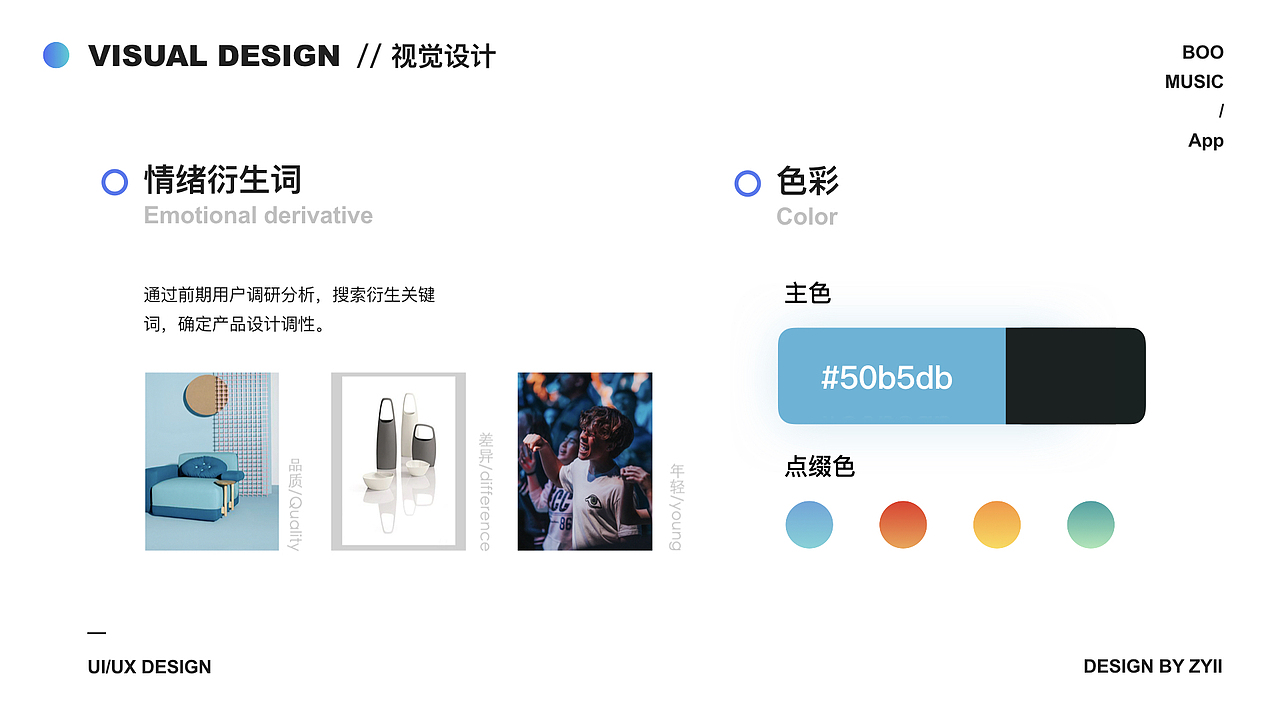Select the blue gradient accent color circle
Screen dimensions: 1280x720
[809, 525]
